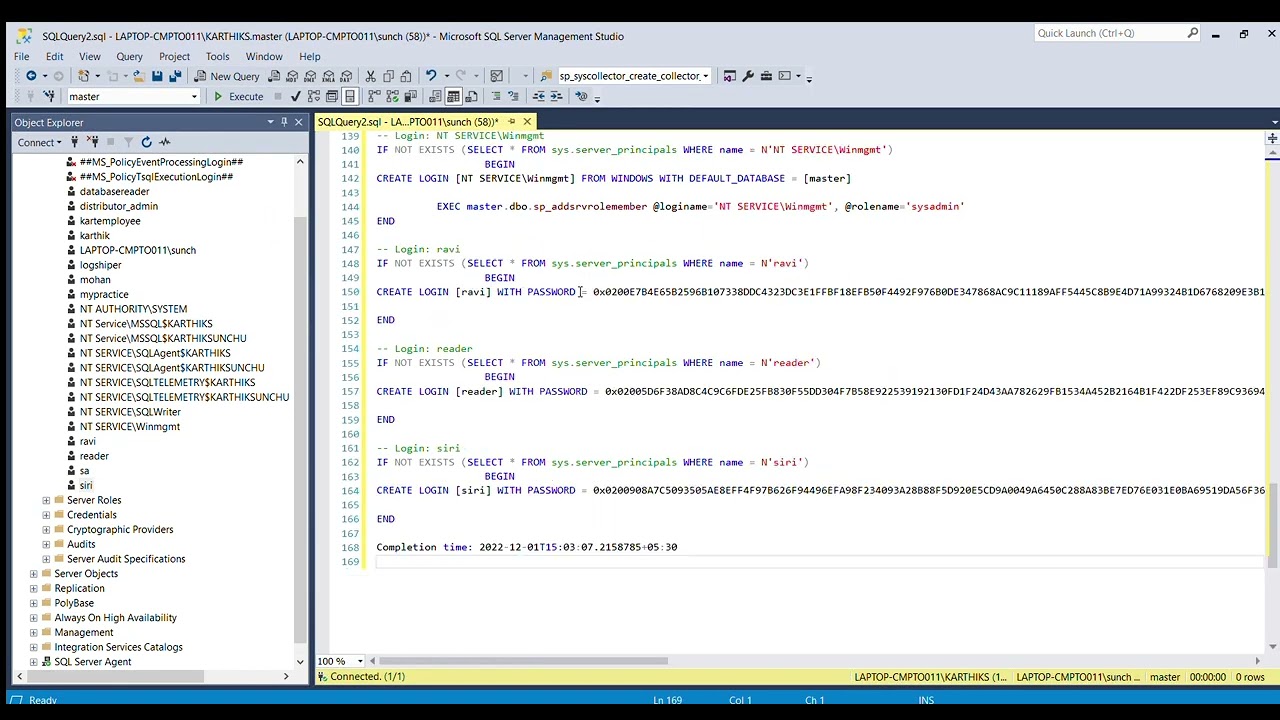Open the File menu

(x=21, y=56)
